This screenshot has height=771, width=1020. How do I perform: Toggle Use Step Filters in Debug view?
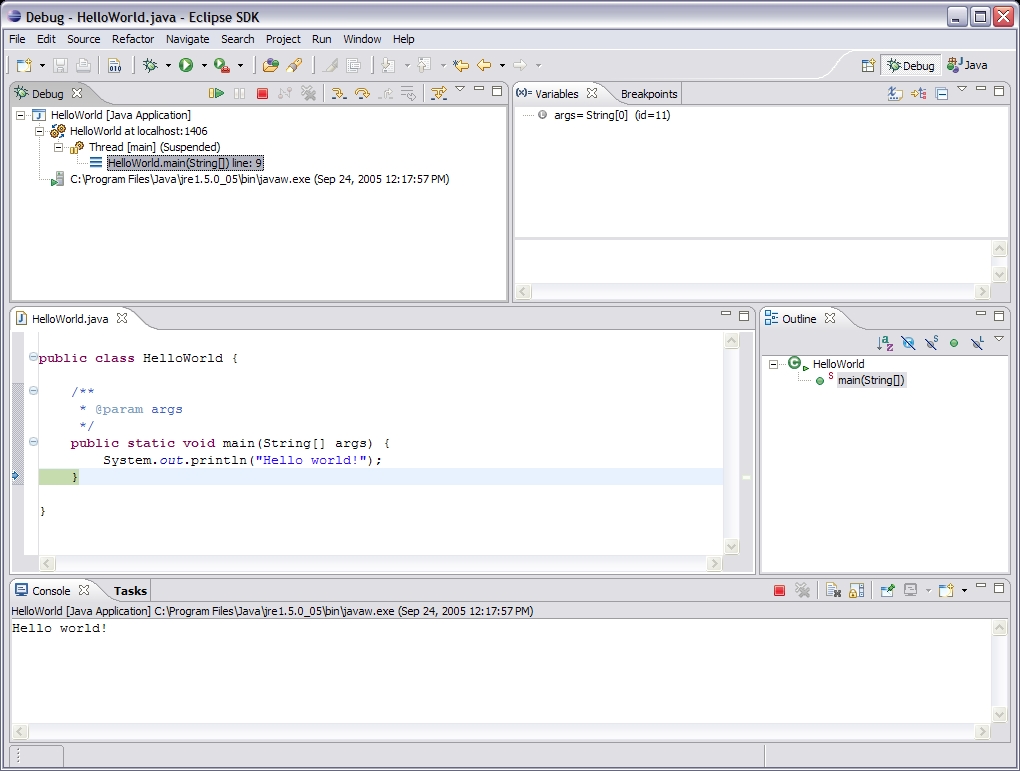(x=439, y=94)
